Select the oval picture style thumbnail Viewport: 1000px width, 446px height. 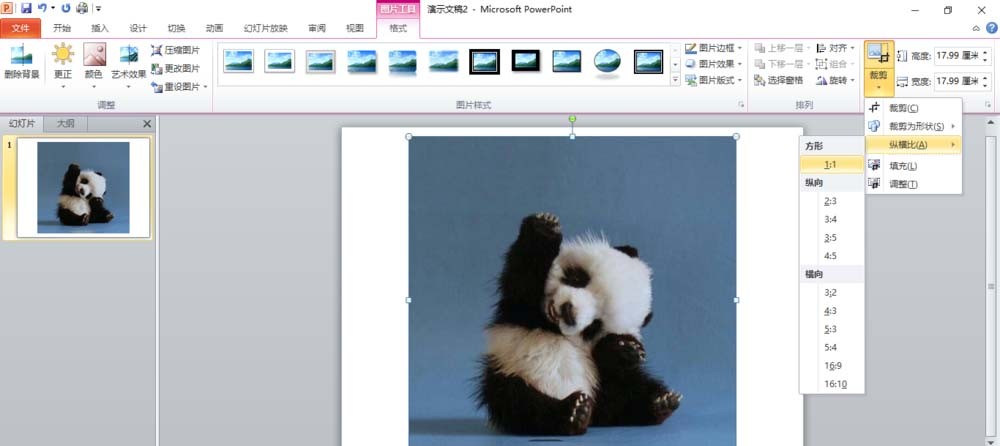coord(607,62)
